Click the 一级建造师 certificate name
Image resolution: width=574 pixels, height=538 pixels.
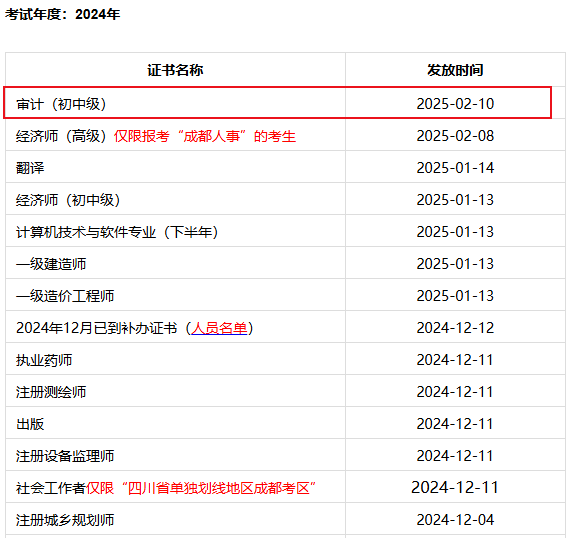point(51,264)
